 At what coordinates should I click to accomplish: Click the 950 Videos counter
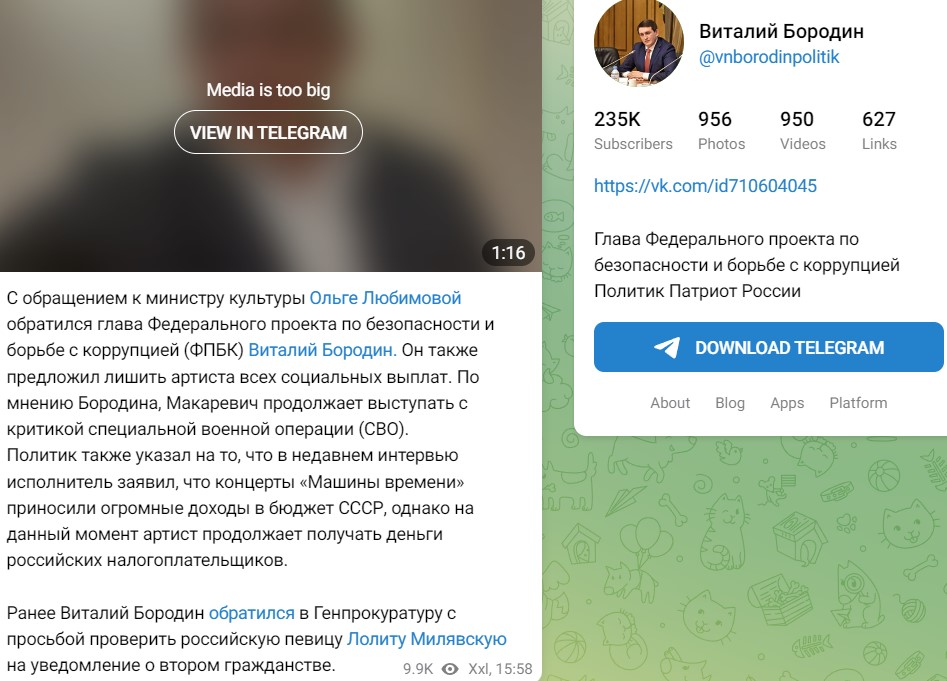click(803, 130)
